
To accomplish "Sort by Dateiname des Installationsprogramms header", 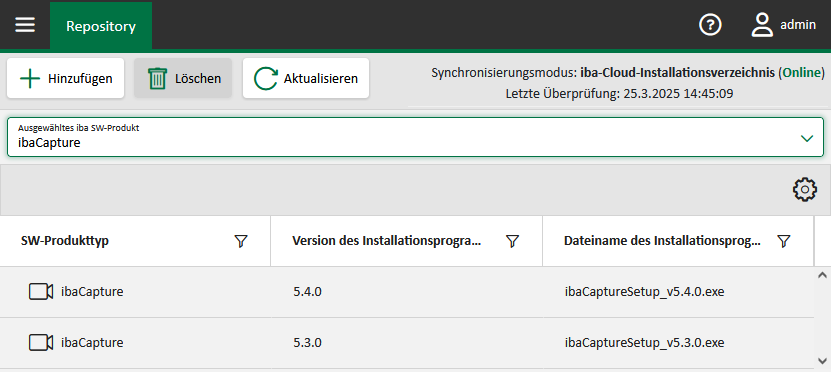I will click(662, 241).
